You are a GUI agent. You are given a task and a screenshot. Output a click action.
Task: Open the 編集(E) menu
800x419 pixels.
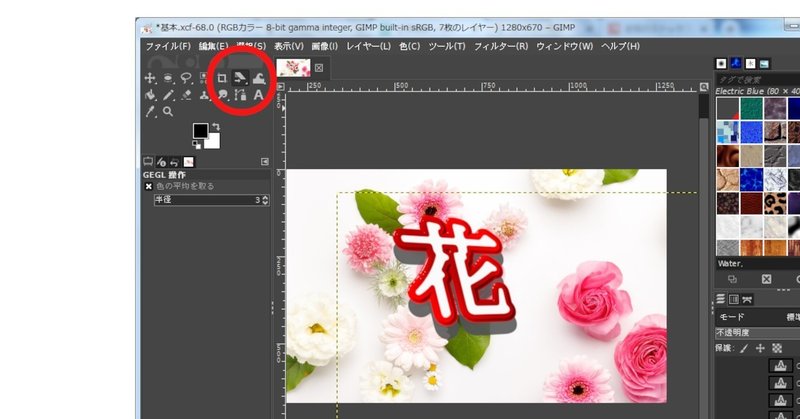[x=213, y=46]
